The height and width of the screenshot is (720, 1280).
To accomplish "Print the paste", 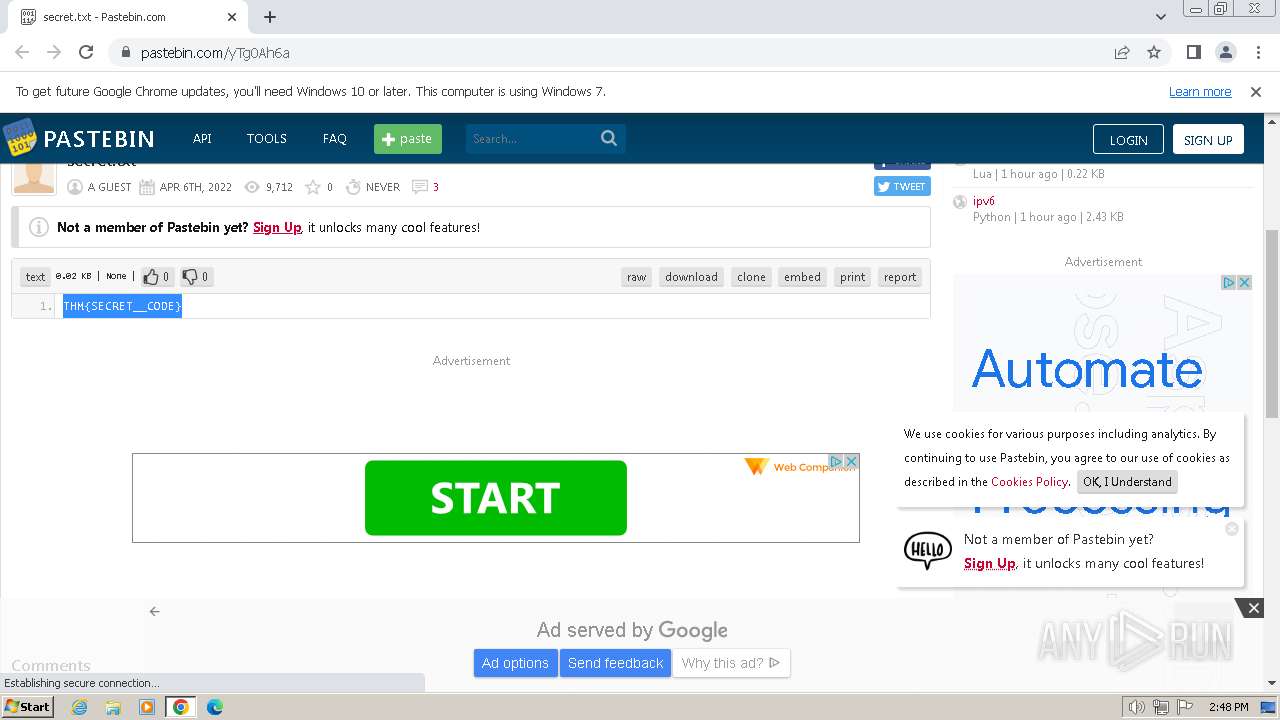I will 853,277.
